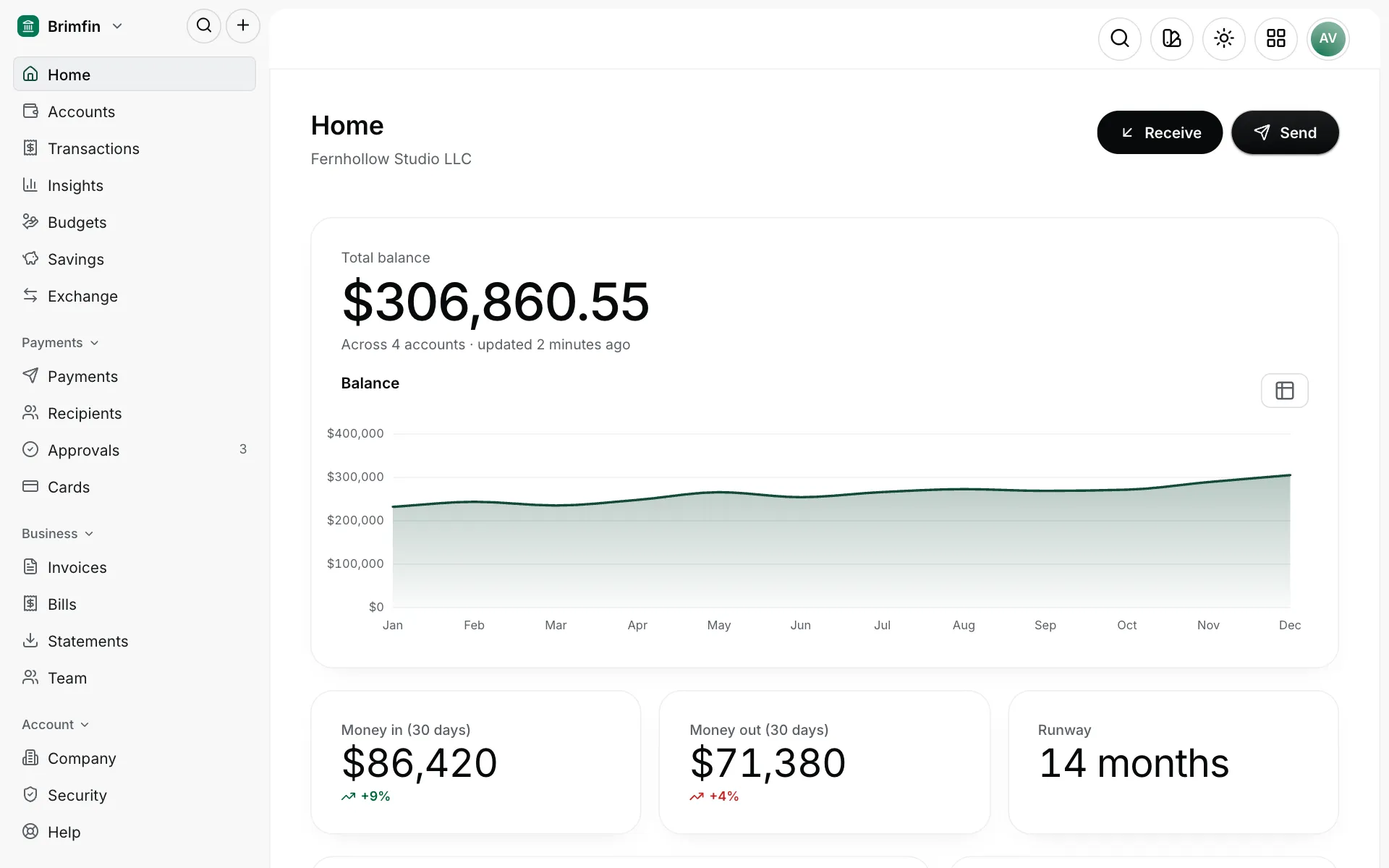Click the Send button
Image resolution: width=1389 pixels, height=868 pixels.
pos(1285,132)
